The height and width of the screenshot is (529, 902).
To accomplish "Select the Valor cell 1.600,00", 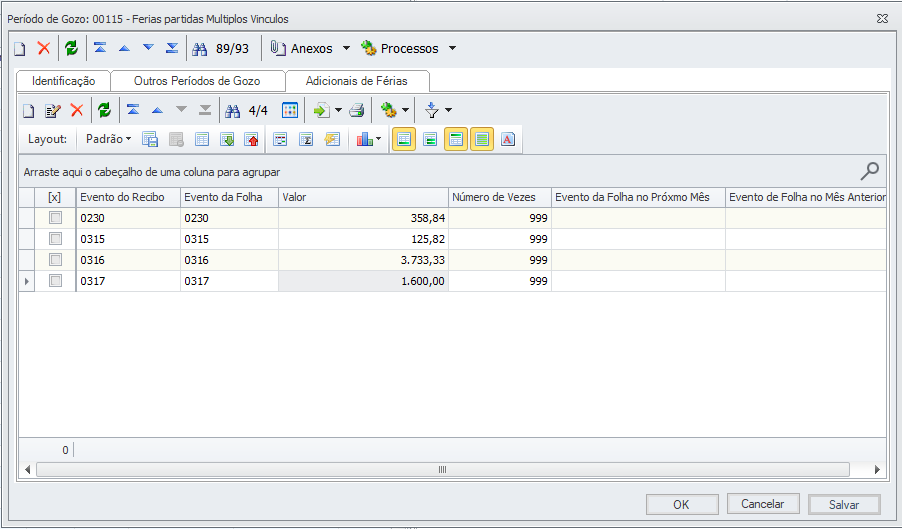I will tap(364, 281).
